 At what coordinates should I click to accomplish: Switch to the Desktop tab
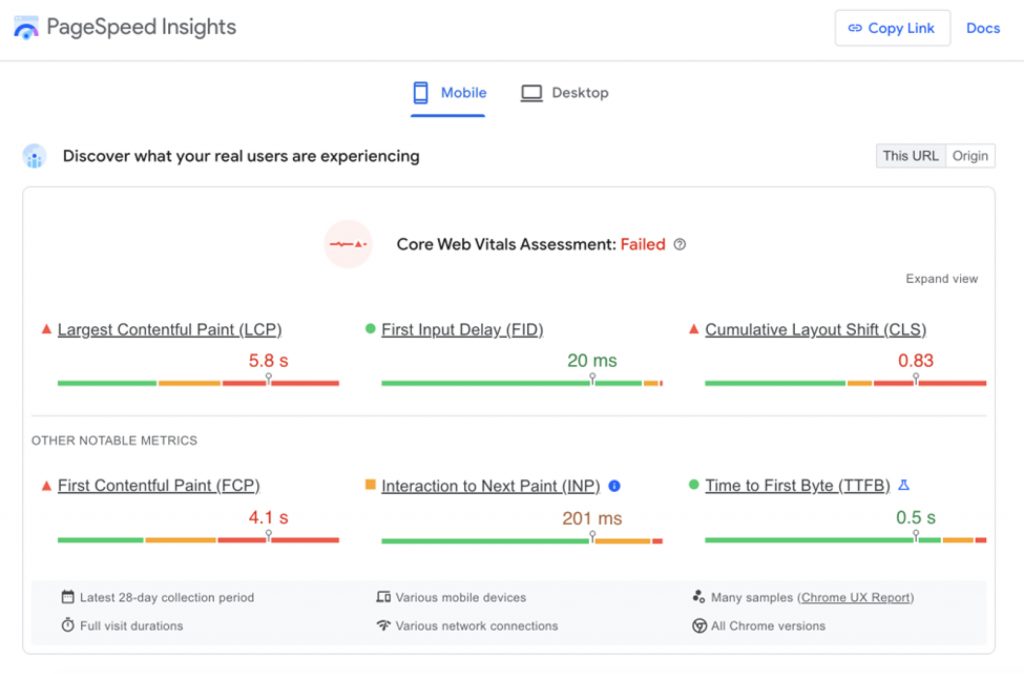point(564,93)
